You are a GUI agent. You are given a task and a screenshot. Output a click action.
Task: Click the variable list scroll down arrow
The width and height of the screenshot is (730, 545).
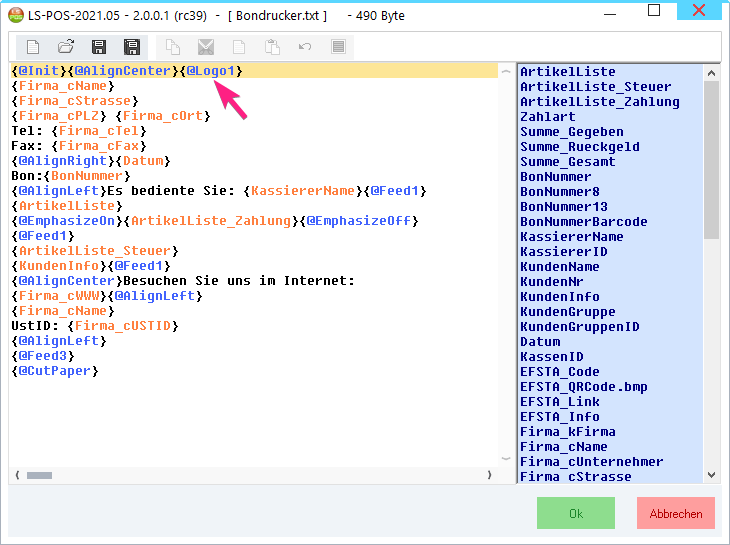click(711, 475)
